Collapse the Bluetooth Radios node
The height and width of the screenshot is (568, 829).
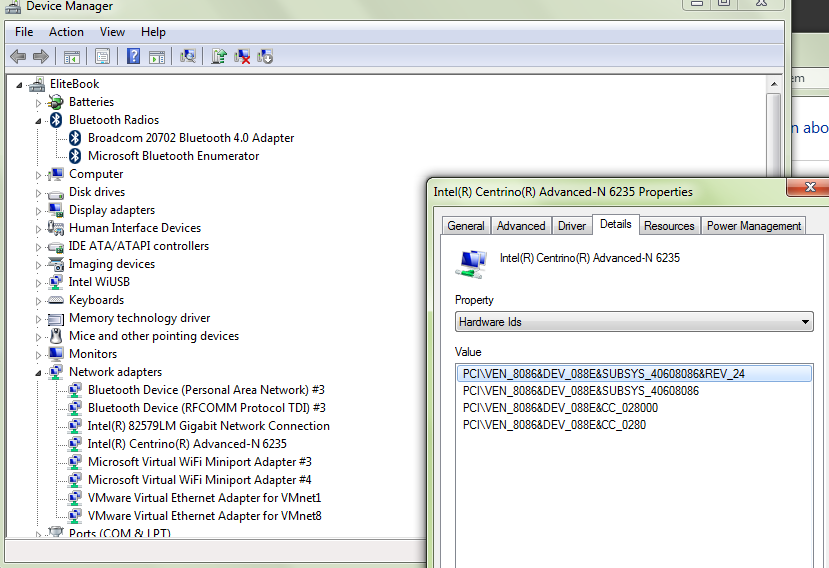pos(38,121)
